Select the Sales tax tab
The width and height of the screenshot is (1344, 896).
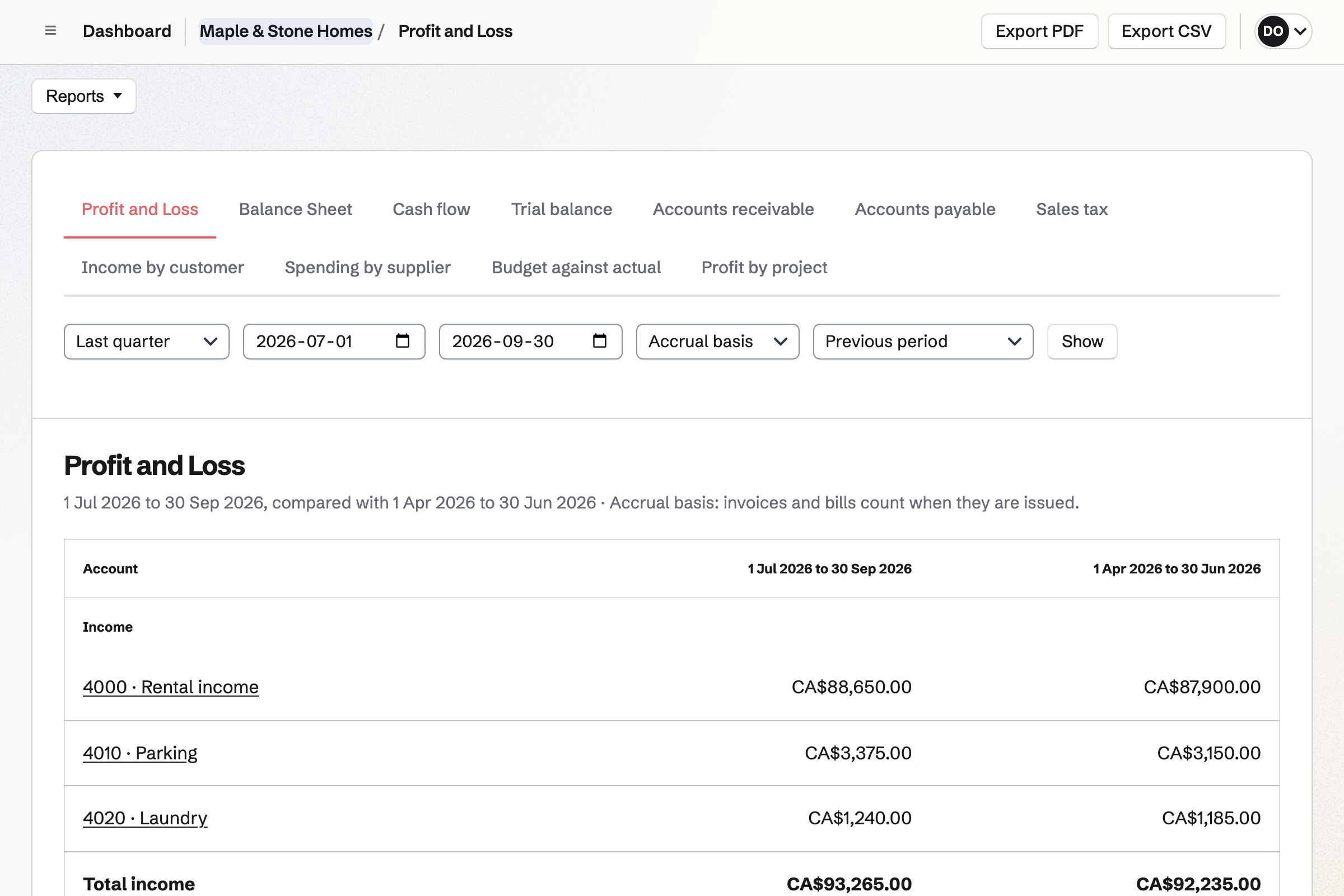(x=1072, y=209)
